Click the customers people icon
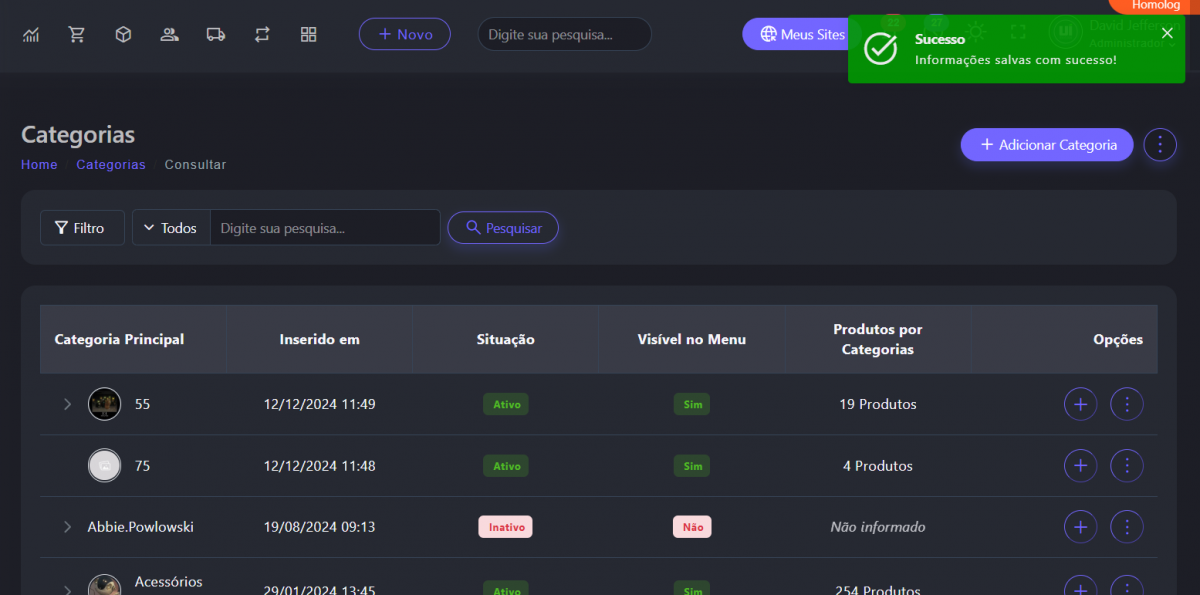The height and width of the screenshot is (595, 1200). tap(169, 35)
